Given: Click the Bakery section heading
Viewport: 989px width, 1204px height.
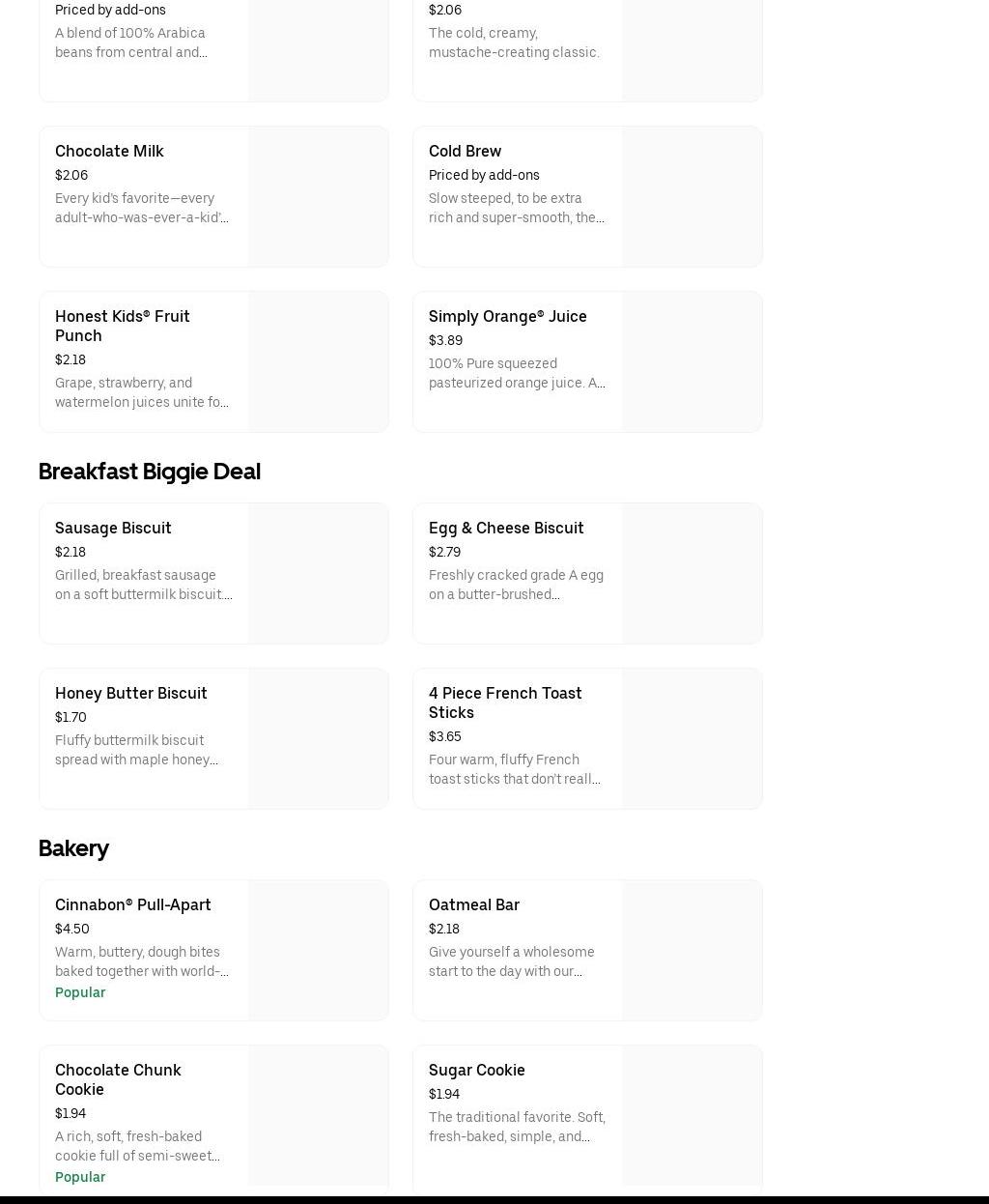Looking at the screenshot, I should [73, 848].
